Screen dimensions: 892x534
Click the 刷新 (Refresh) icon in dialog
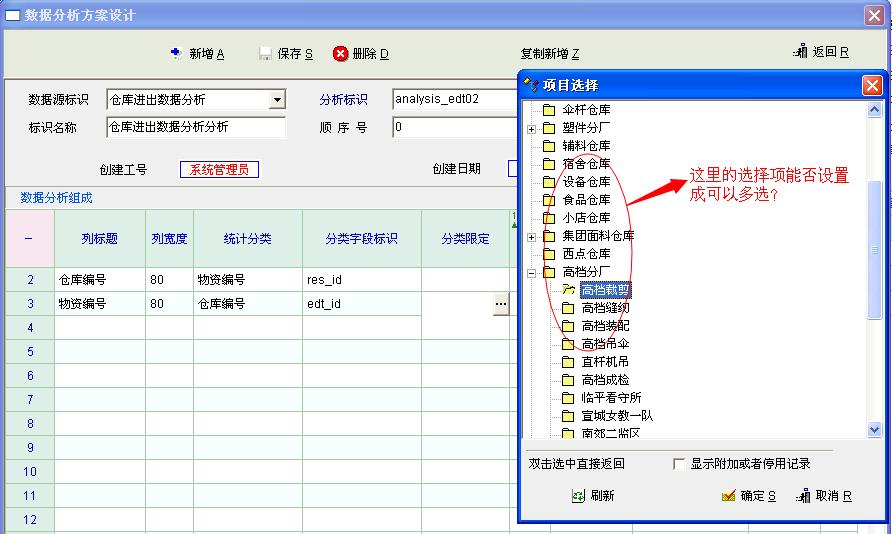[578, 496]
